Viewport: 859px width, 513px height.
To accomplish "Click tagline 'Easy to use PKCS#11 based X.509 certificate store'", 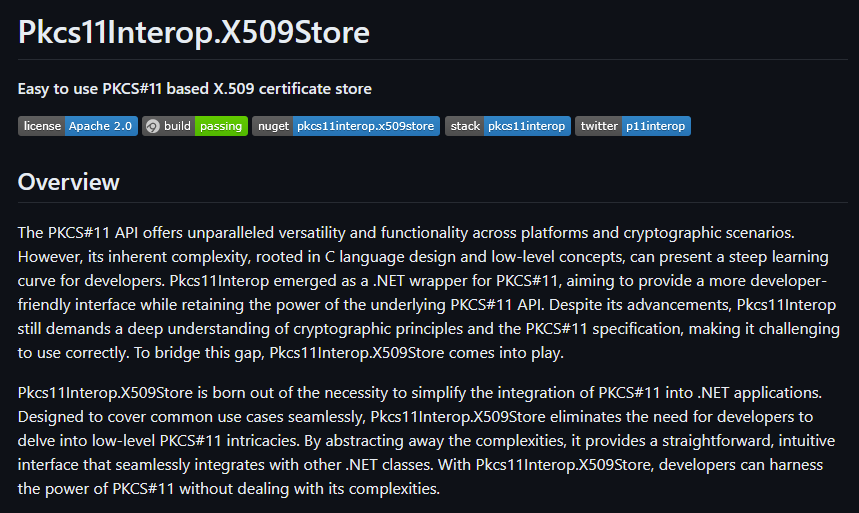I will click(x=194, y=89).
